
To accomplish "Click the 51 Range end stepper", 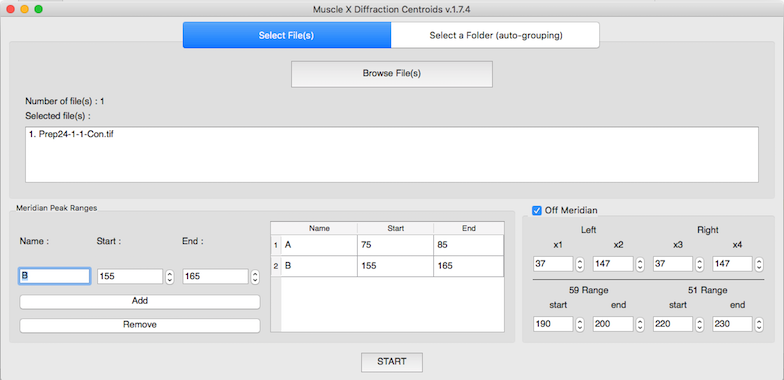I will (x=759, y=324).
